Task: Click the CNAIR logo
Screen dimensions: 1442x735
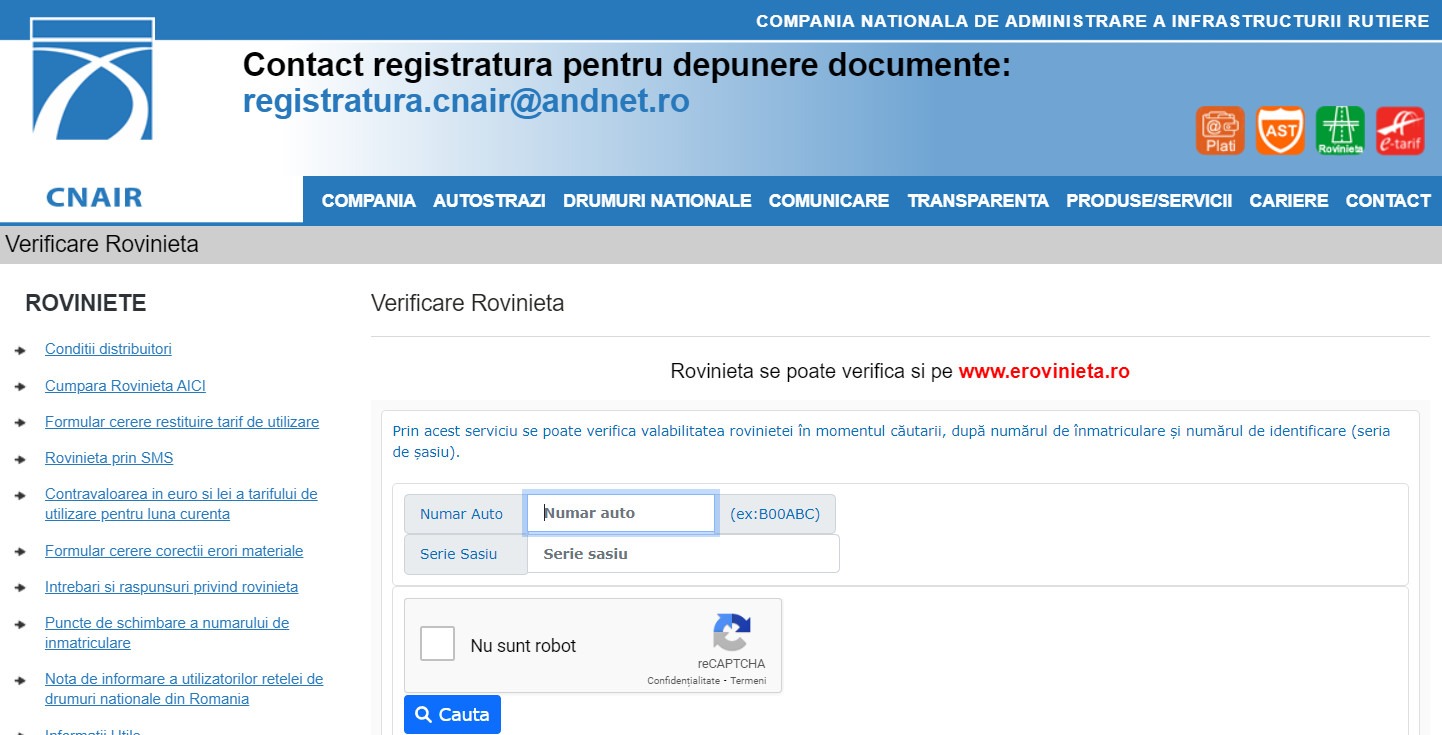Action: pyautogui.click(x=93, y=110)
